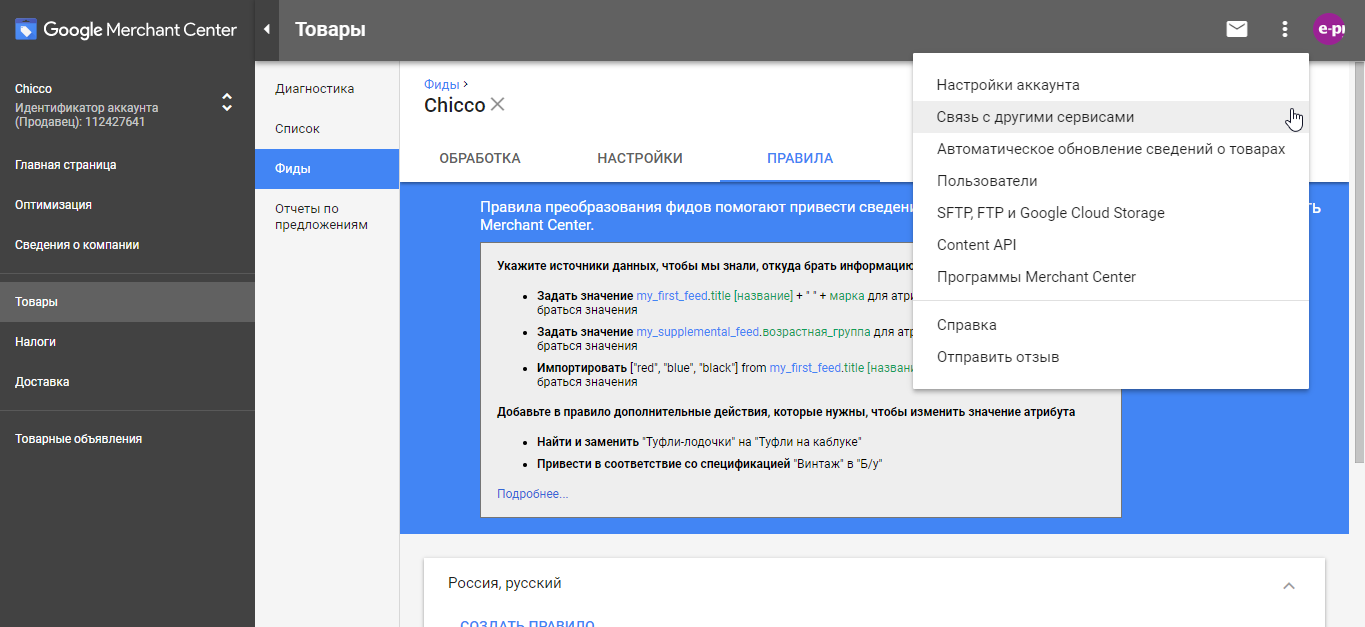The width and height of the screenshot is (1365, 627).
Task: Close the Chicco feed with X icon
Action: click(x=498, y=105)
